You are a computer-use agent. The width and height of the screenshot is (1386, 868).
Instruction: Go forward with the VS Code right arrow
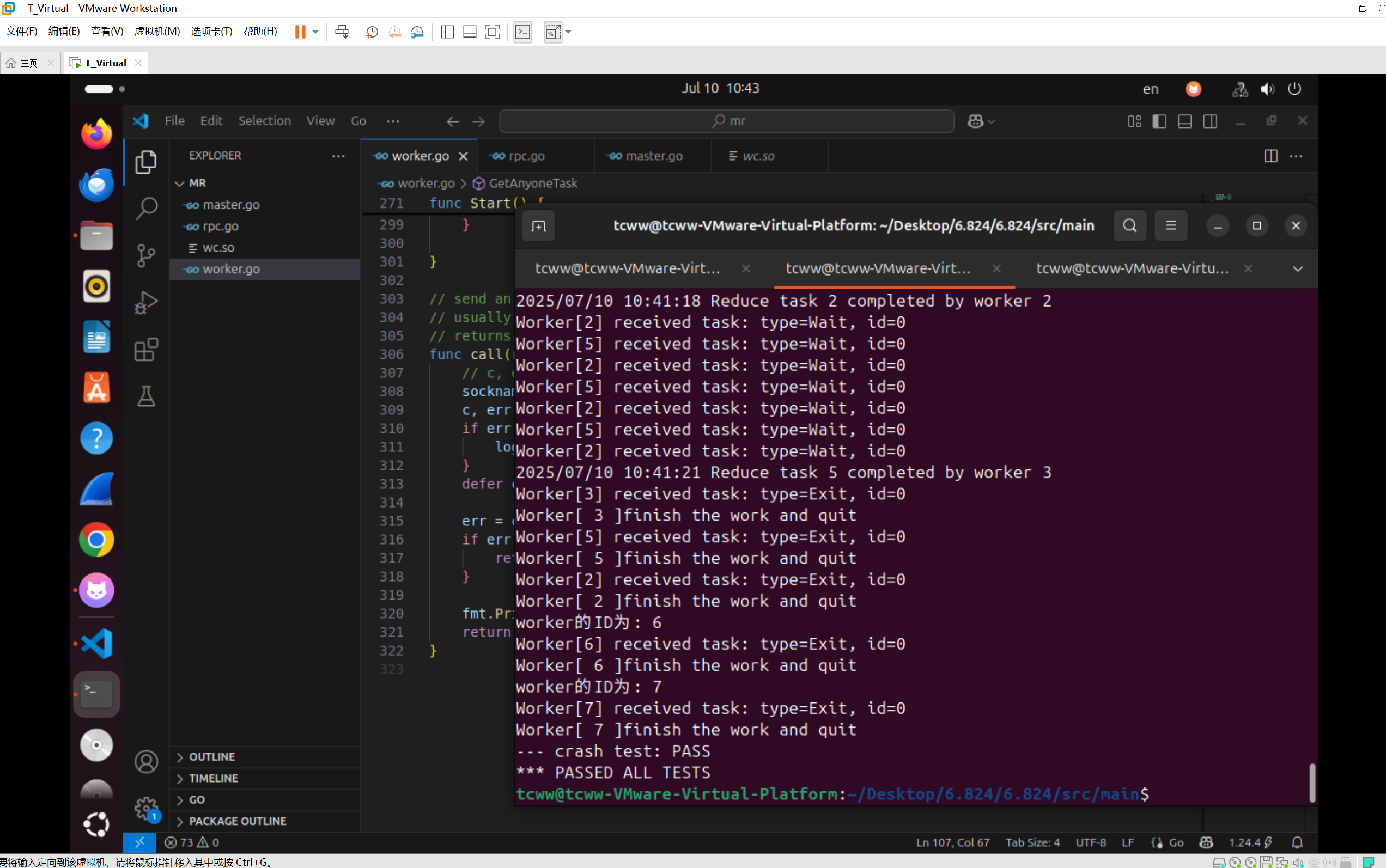point(478,121)
